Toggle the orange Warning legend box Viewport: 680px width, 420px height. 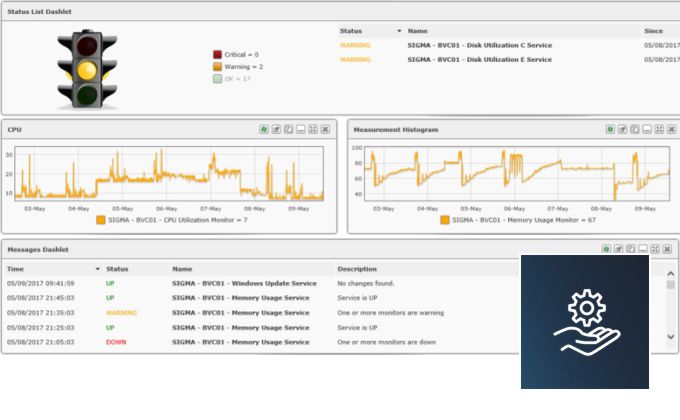coord(217,67)
